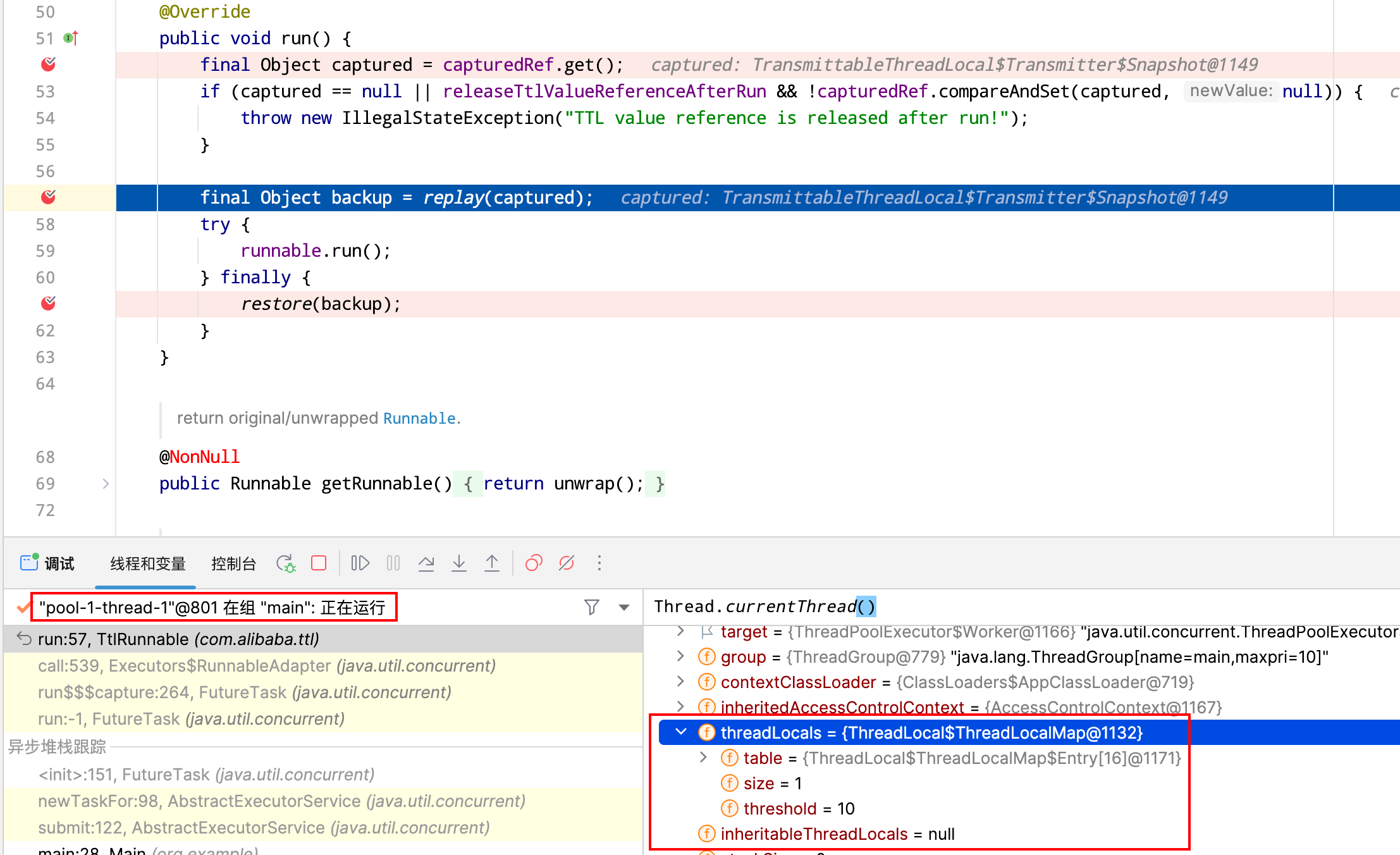1400x855 pixels.
Task: Step into the method
Action: tap(459, 563)
